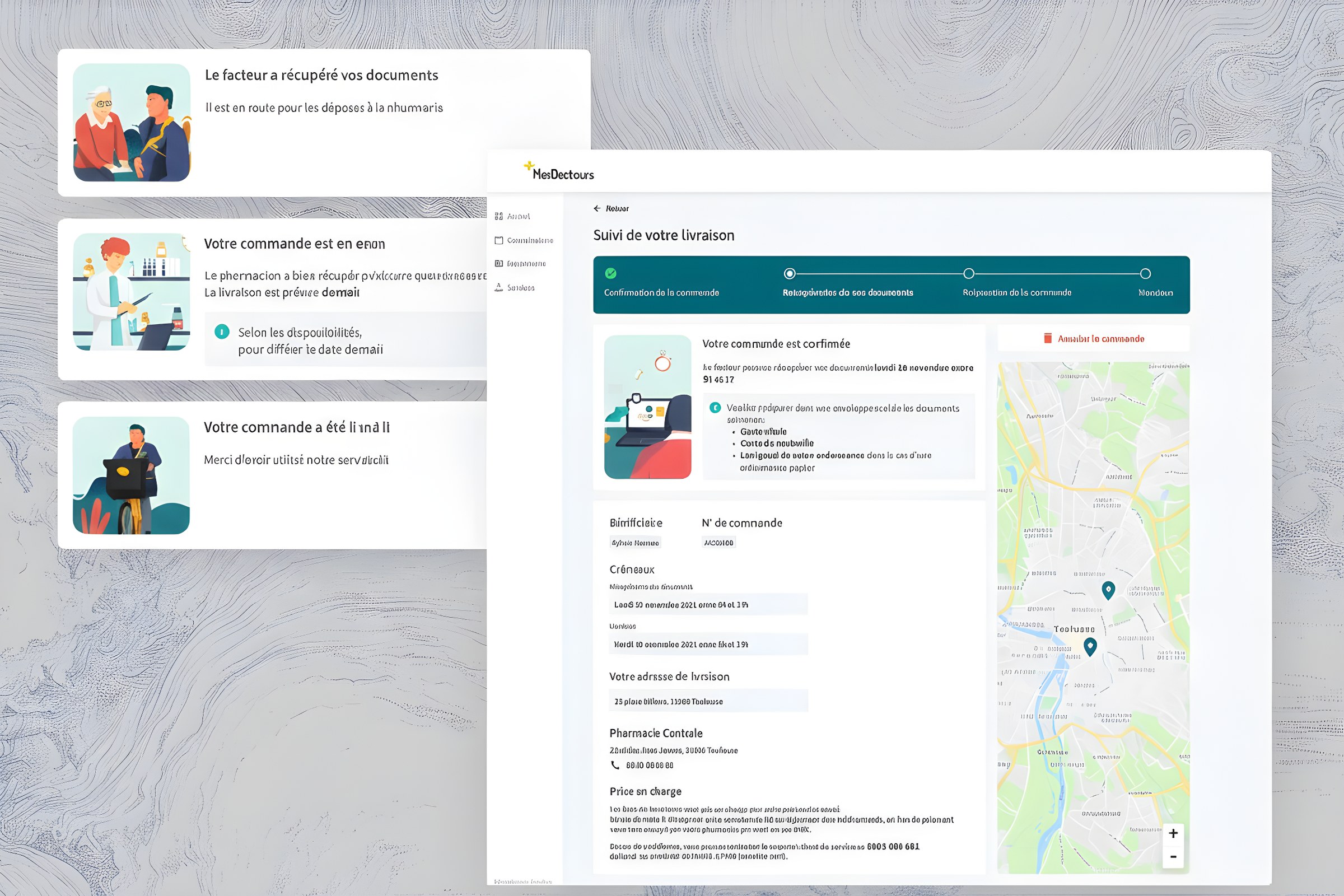This screenshot has height=896, width=1344.
Task: Click the teal info icon beside 'Selon les disponibilités'
Action: pos(222,332)
